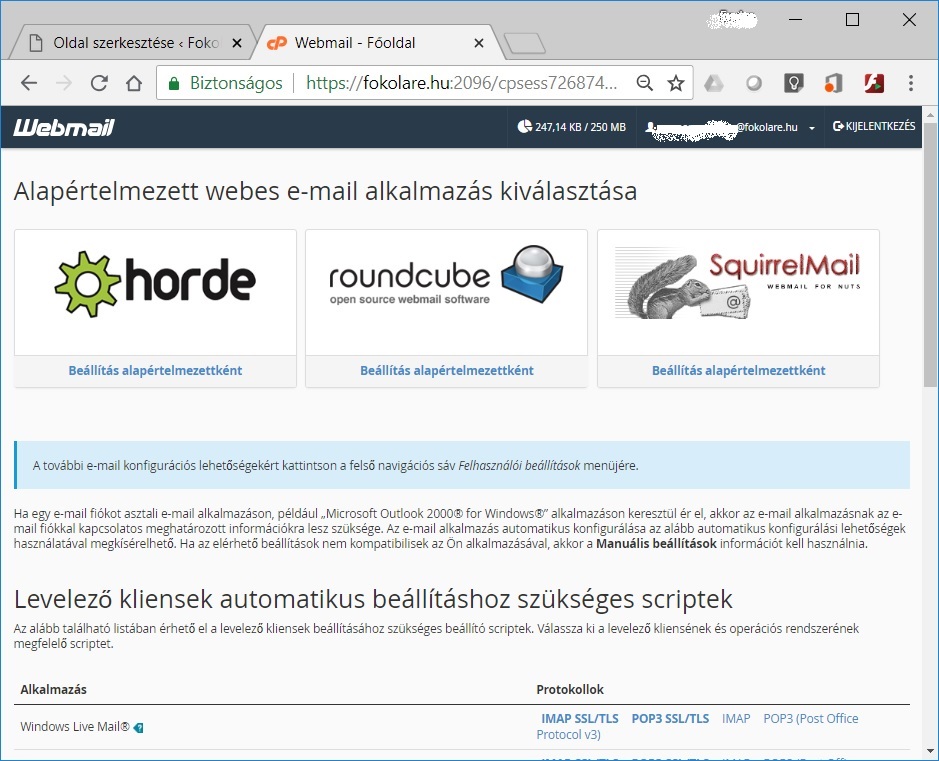
Task: Close the 'Webmail - Főoldal' tab
Action: pyautogui.click(x=478, y=43)
